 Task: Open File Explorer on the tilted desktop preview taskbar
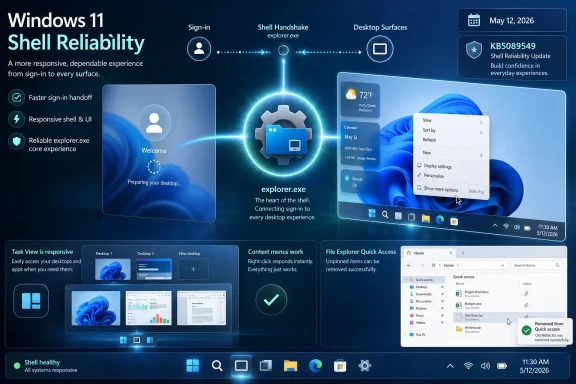point(425,218)
